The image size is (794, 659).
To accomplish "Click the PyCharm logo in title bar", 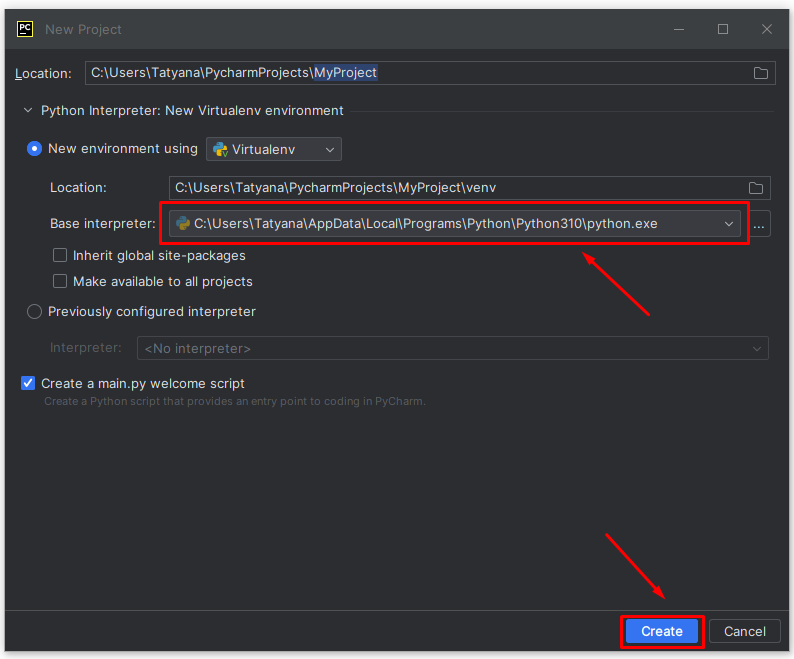I will coord(25,29).
